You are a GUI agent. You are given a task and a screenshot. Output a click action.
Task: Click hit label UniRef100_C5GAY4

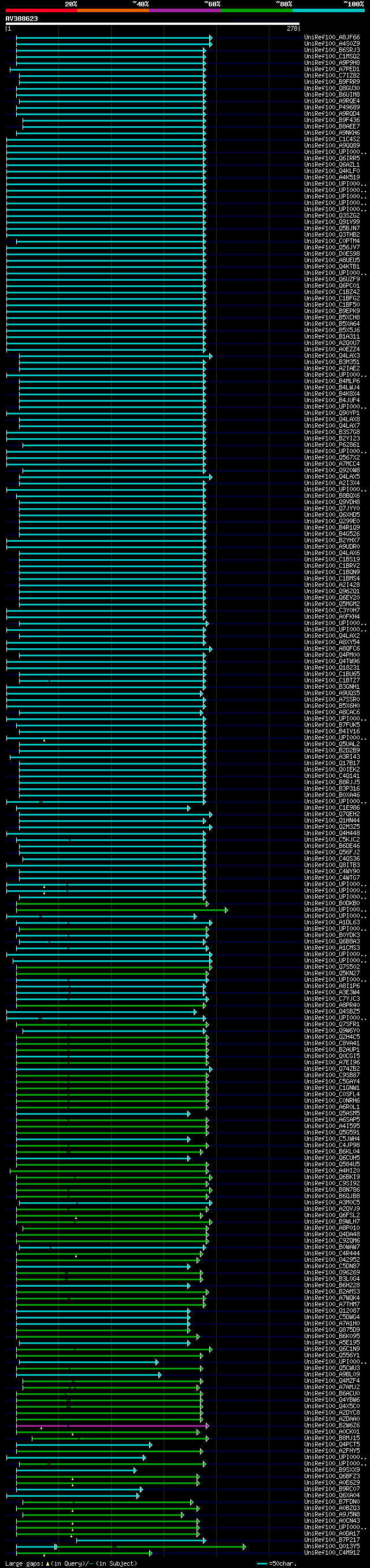(x=332, y=1082)
